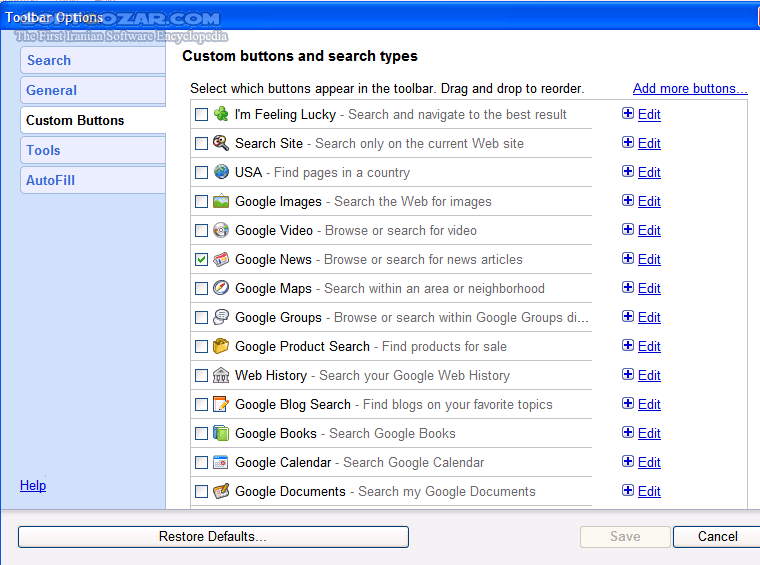Expand the plus icon for Google Video
760x565 pixels.
[x=628, y=229]
